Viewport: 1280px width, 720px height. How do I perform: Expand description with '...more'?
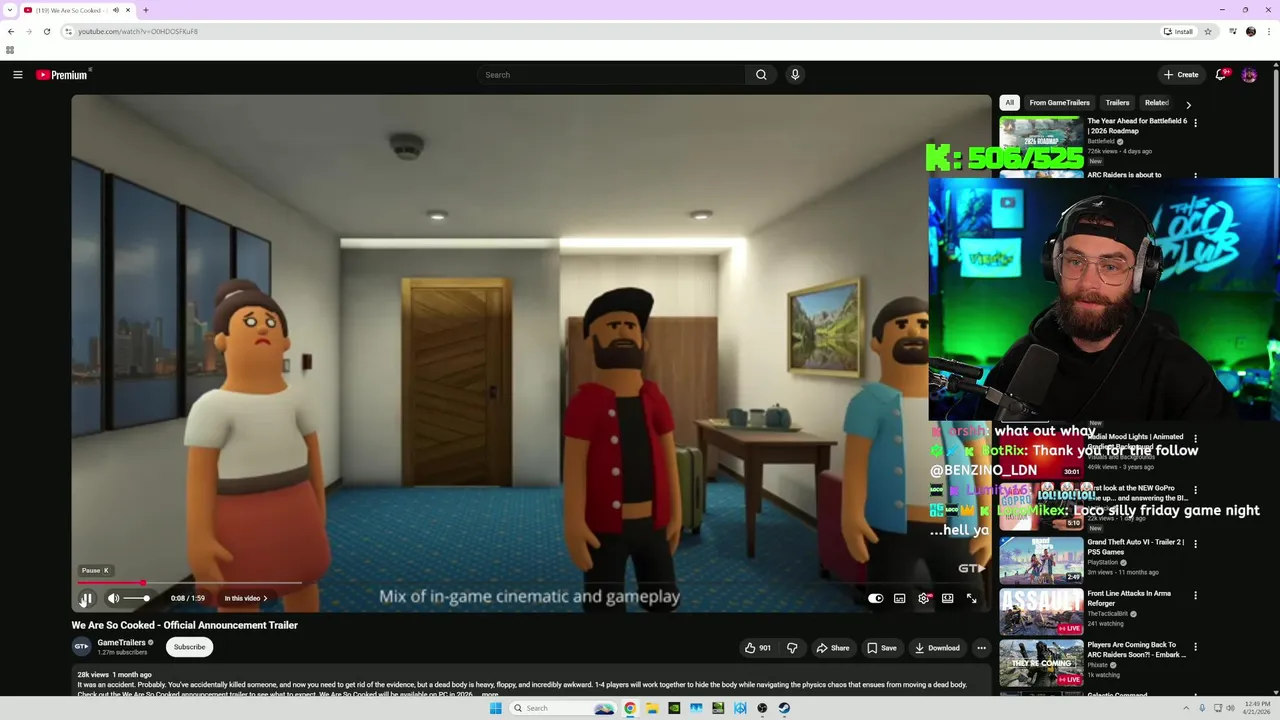pos(489,694)
